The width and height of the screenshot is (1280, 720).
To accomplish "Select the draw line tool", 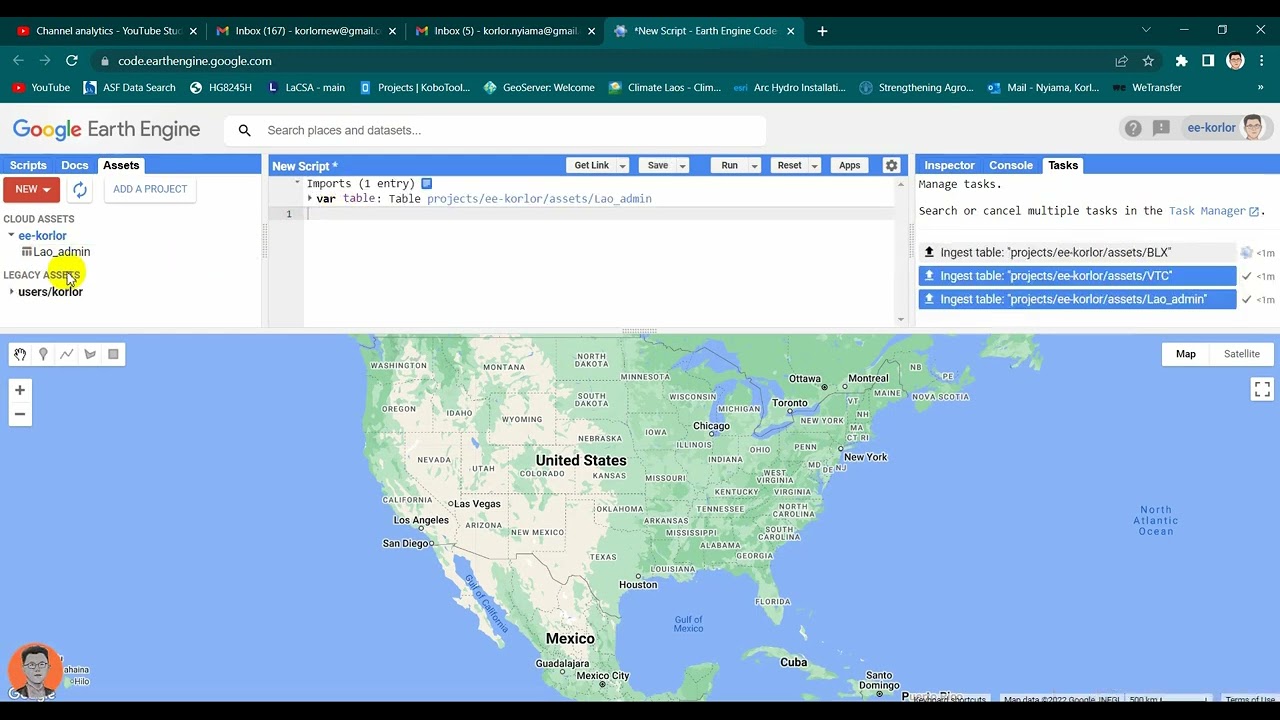I will point(66,354).
